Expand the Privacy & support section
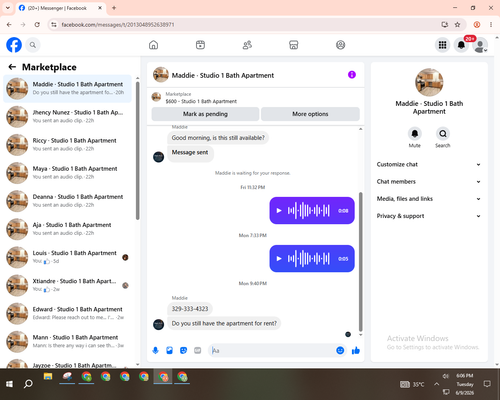Viewport: 500px width, 400px height. pos(429,216)
